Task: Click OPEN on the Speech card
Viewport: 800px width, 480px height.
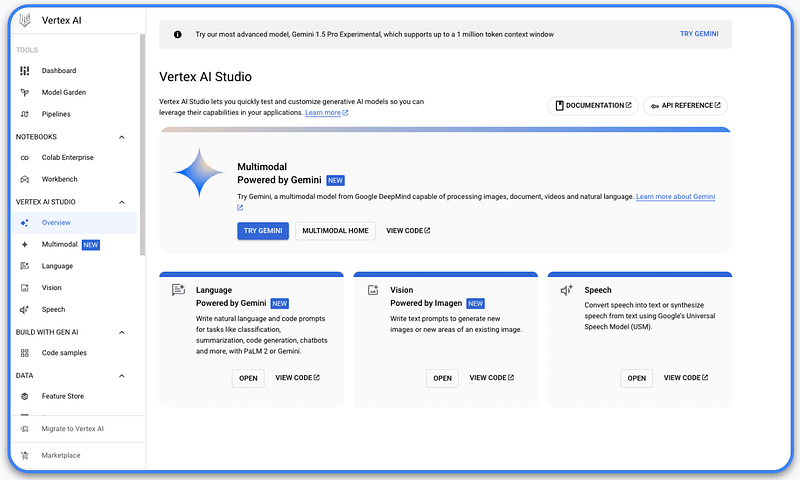Action: coord(637,378)
